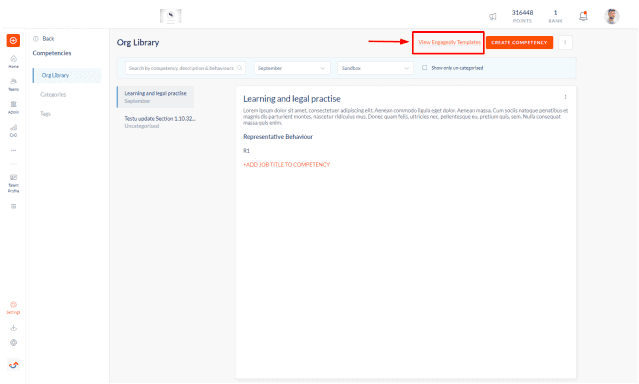The width and height of the screenshot is (639, 384).
Task: Click View Engagedly Templates link
Action: (450, 42)
